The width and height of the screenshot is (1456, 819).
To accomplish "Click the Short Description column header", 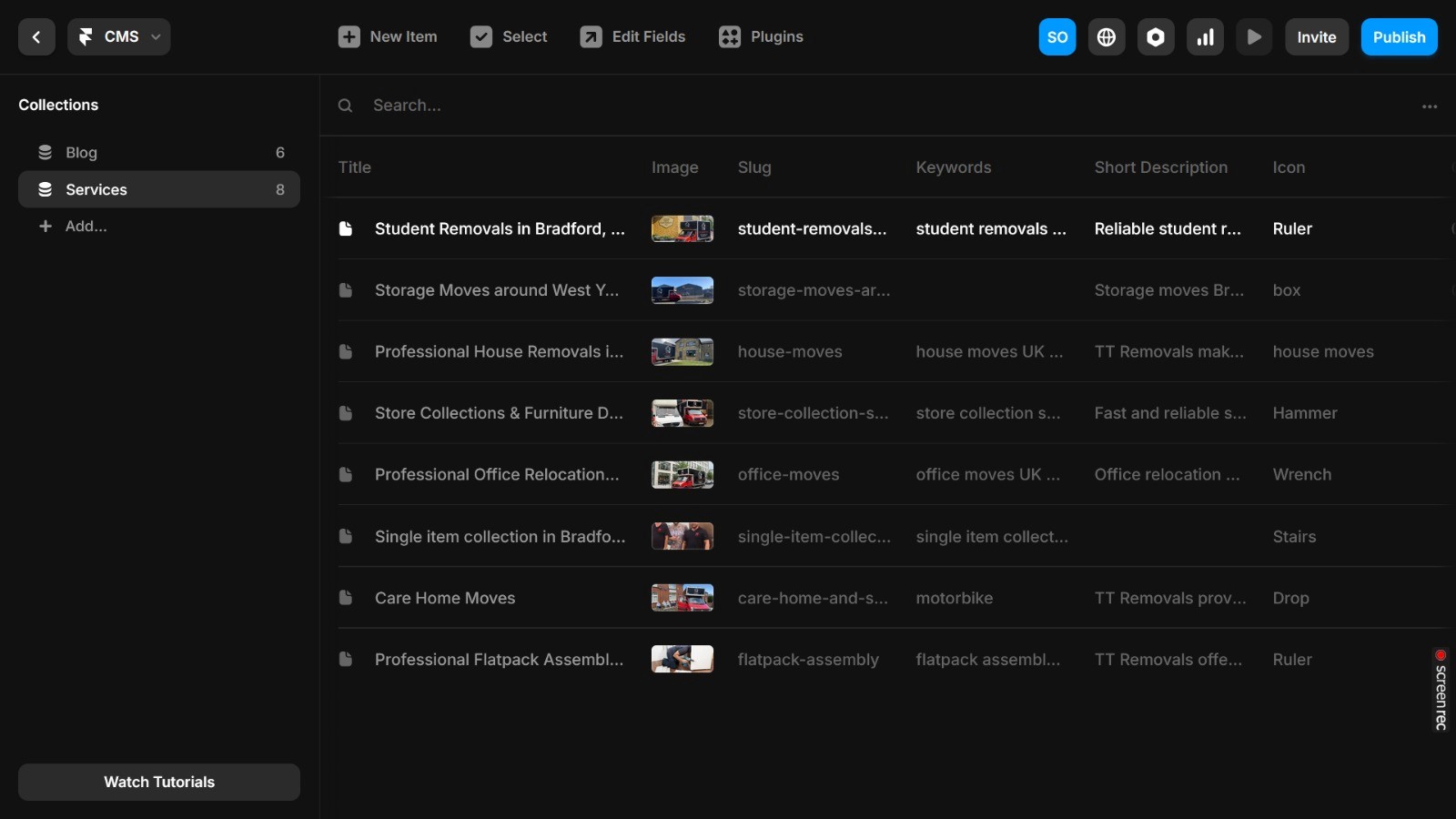I will click(x=1161, y=167).
